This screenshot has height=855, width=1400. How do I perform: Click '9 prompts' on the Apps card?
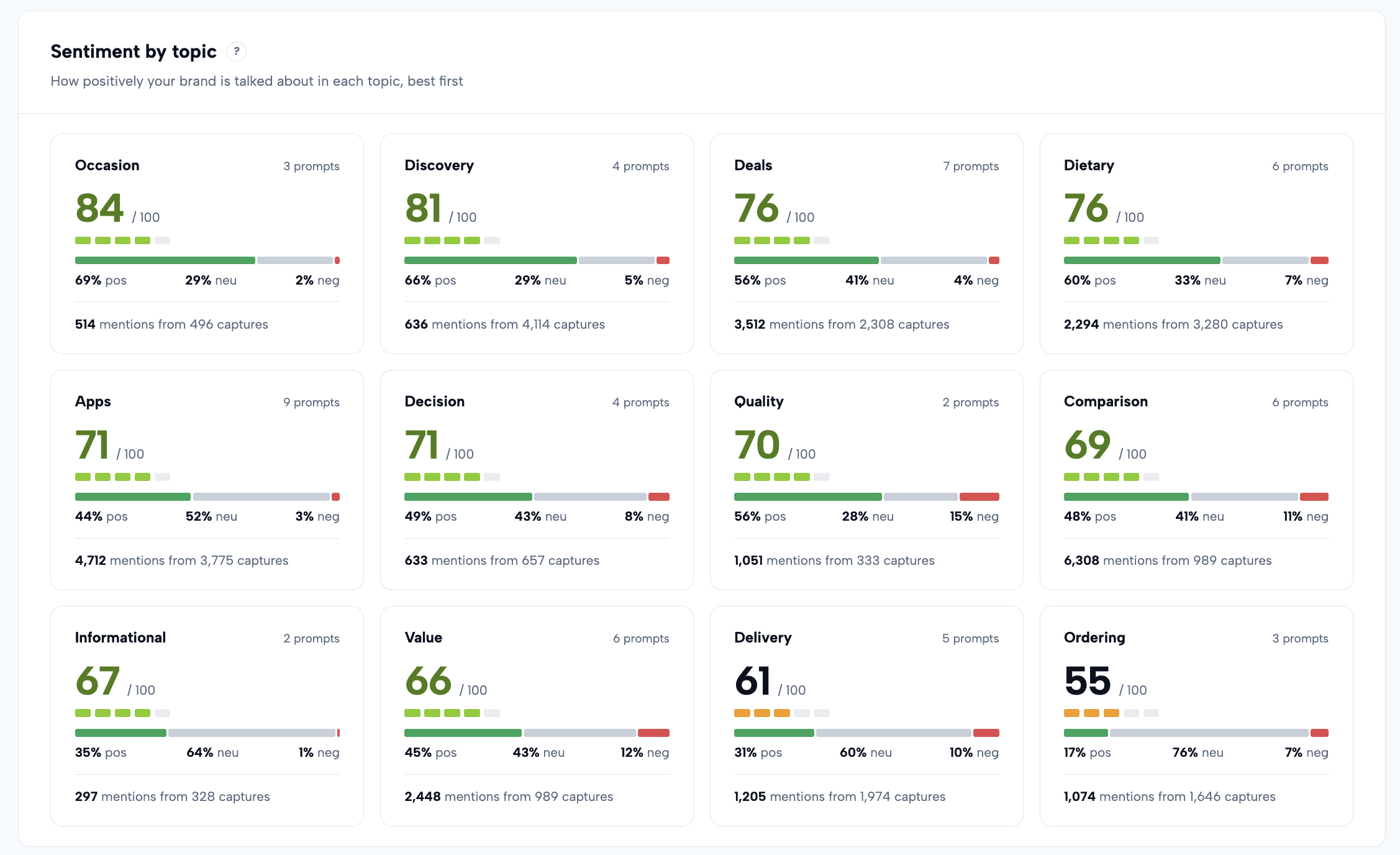[311, 402]
